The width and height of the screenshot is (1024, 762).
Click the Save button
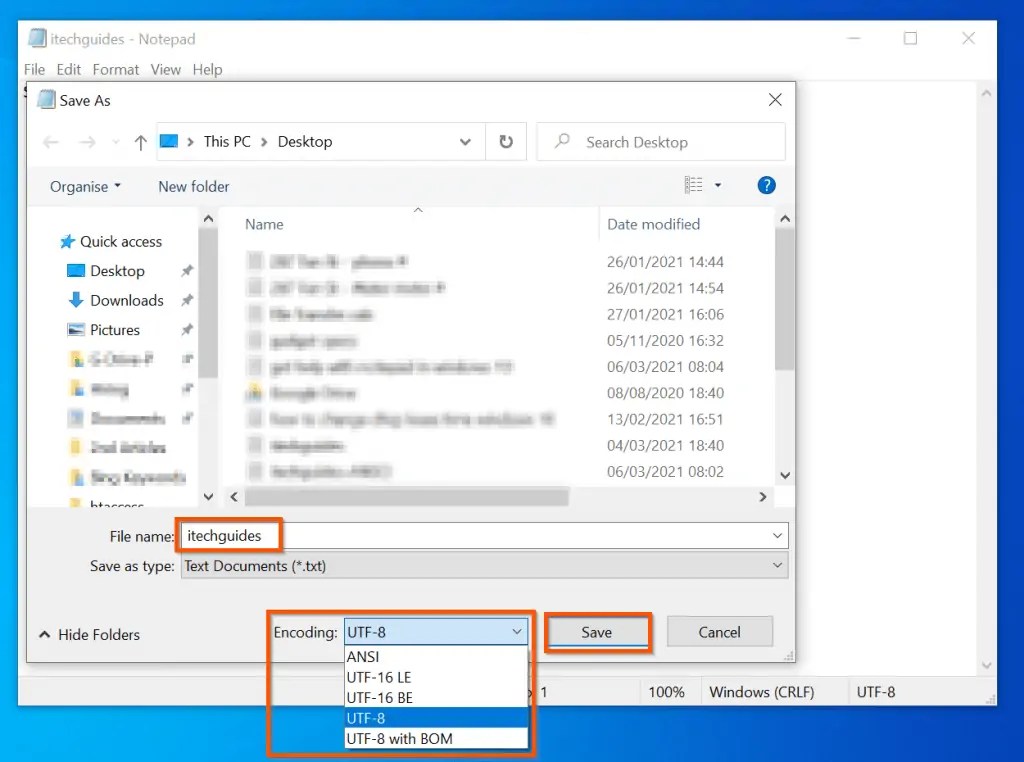click(597, 631)
